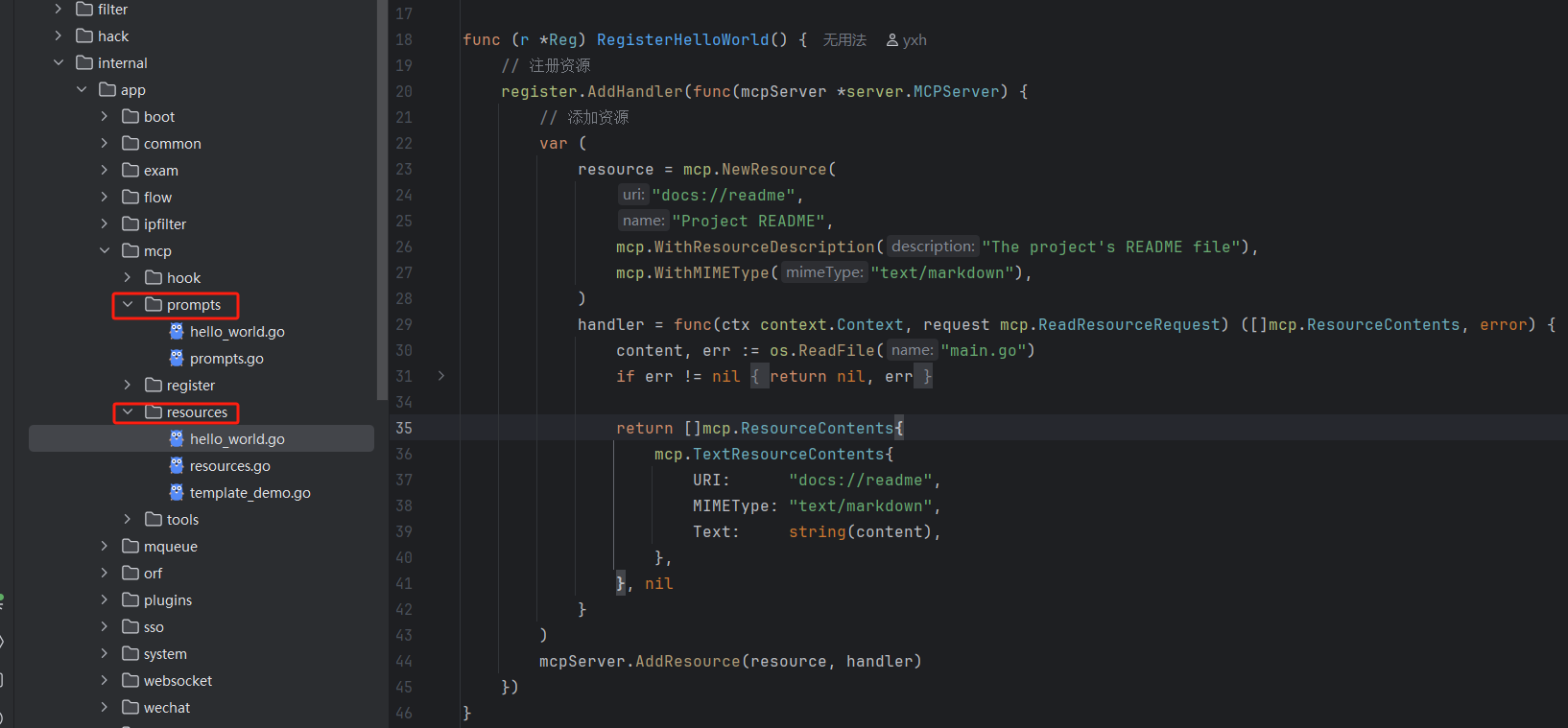
Task: Click the folder icon beside mqueue
Action: pyautogui.click(x=131, y=546)
